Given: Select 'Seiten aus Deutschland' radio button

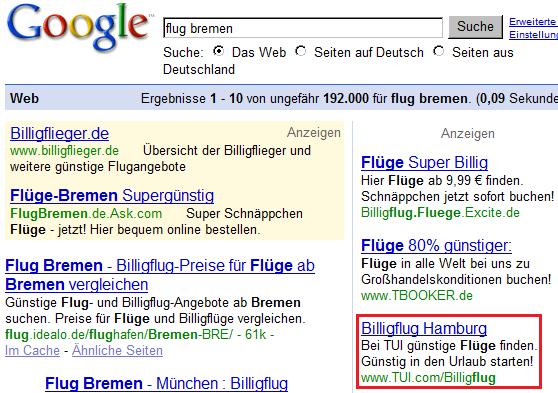Looking at the screenshot, I should pos(439,51).
